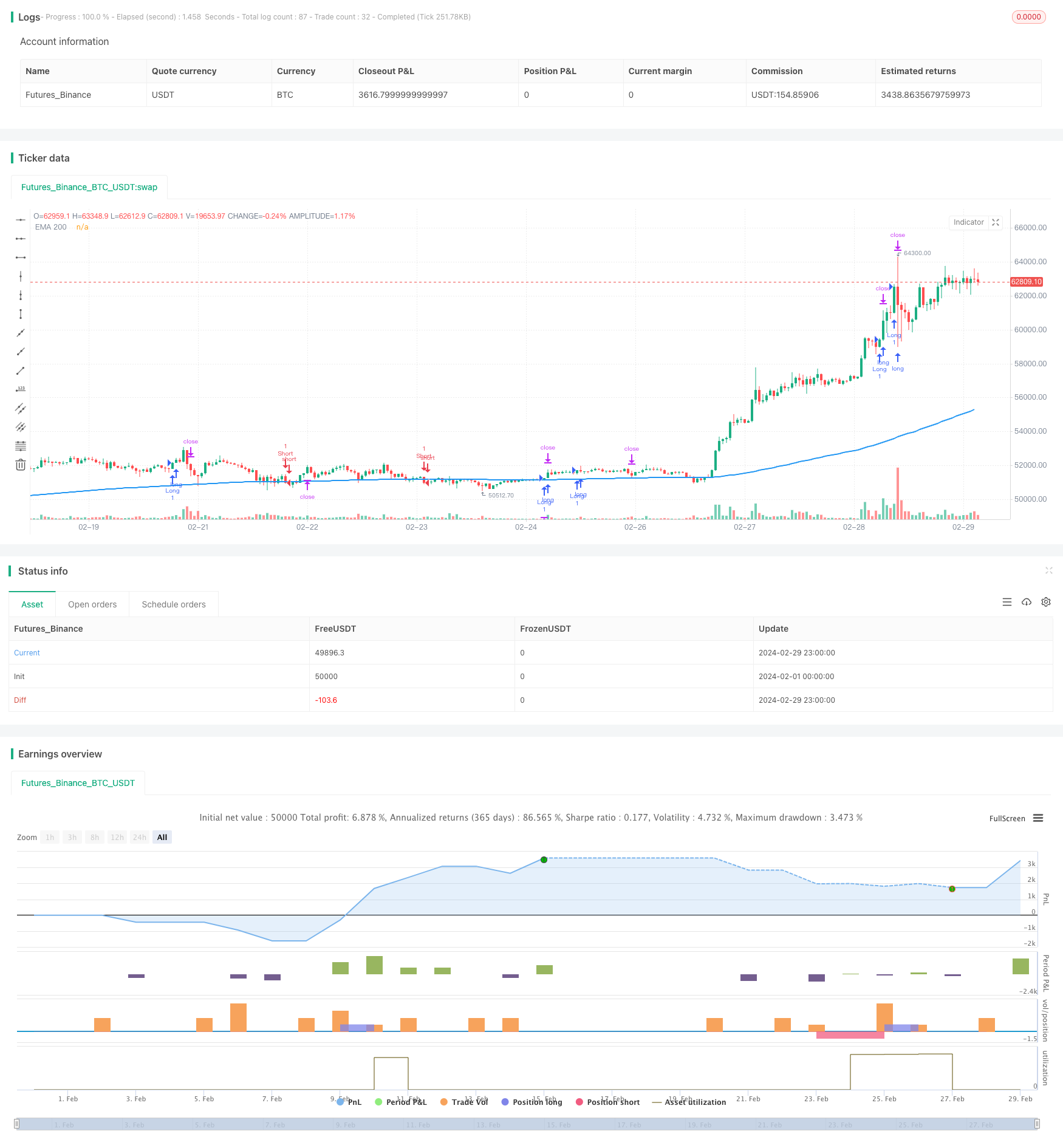Viewport: 1063px width, 1148px height.
Task: Open the earnings chart hamburger menu
Action: (1038, 818)
